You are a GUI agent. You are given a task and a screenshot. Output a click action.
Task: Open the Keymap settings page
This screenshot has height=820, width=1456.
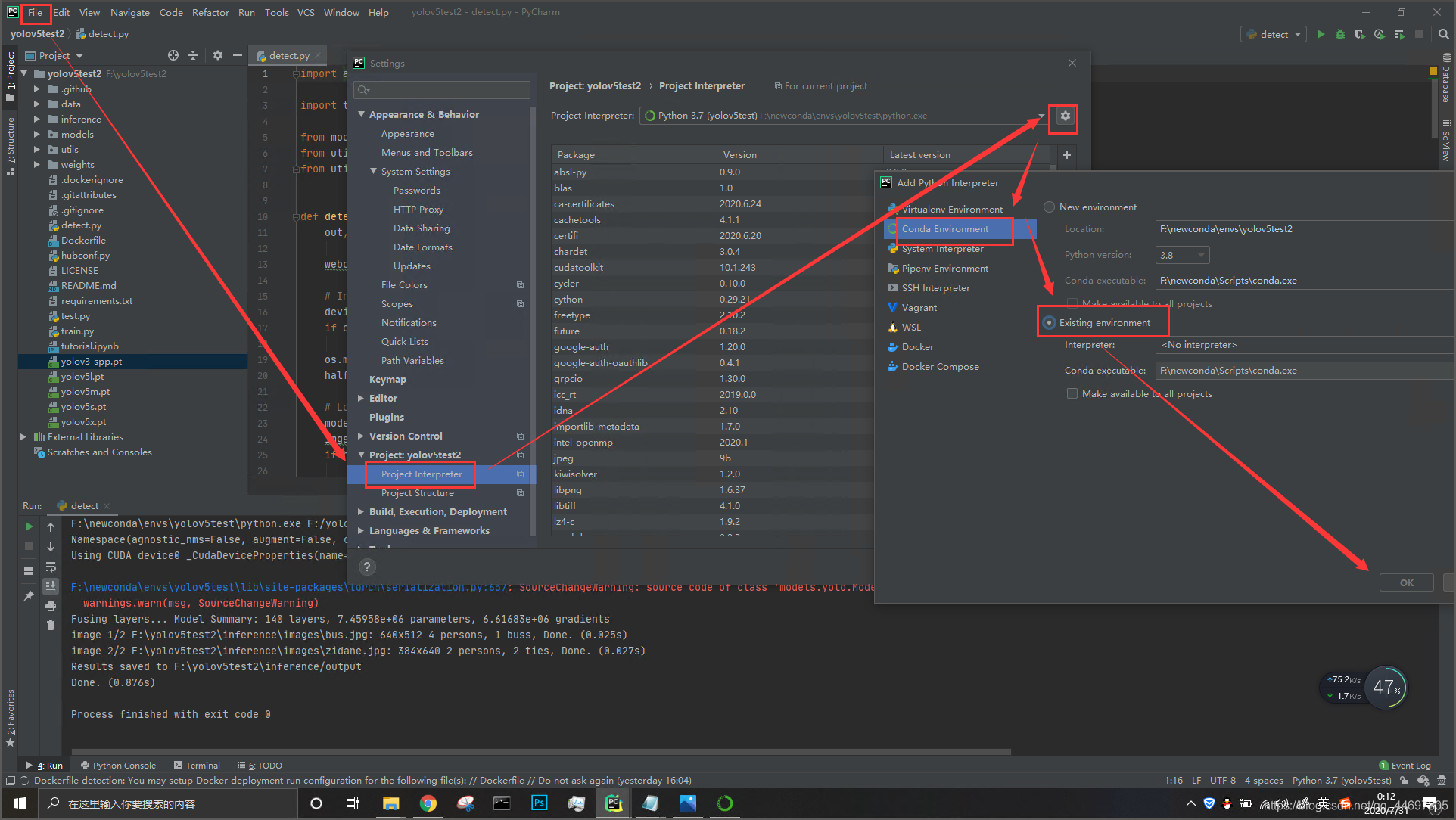[387, 380]
